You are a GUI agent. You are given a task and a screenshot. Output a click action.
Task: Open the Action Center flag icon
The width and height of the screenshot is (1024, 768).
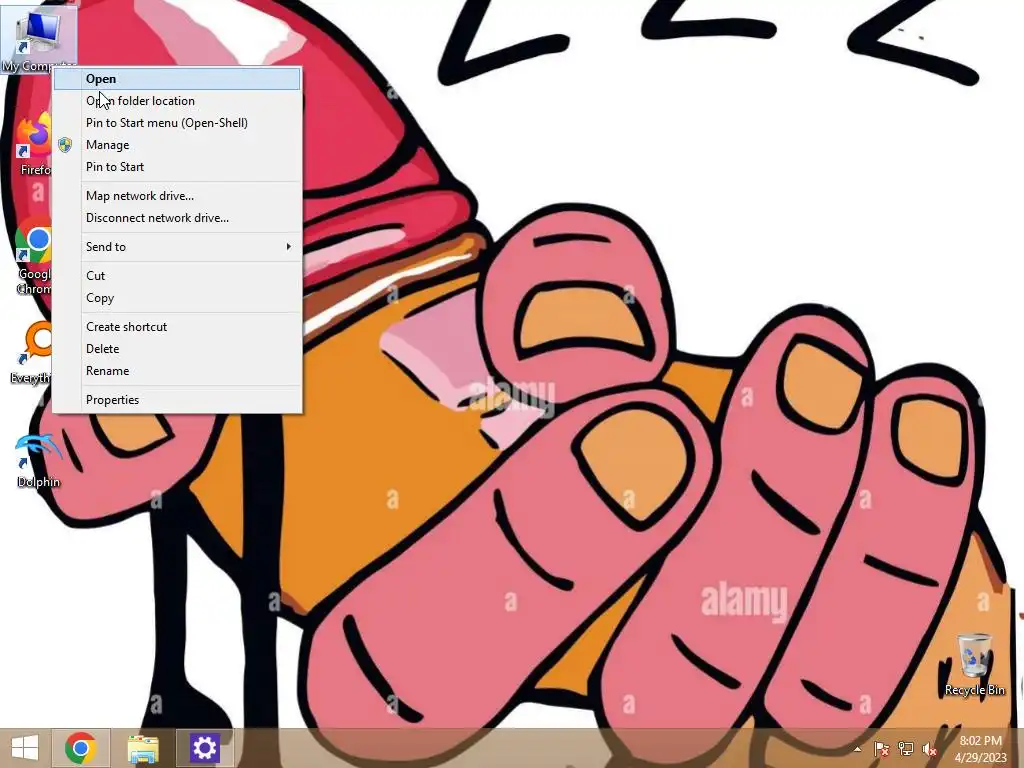[x=881, y=749]
